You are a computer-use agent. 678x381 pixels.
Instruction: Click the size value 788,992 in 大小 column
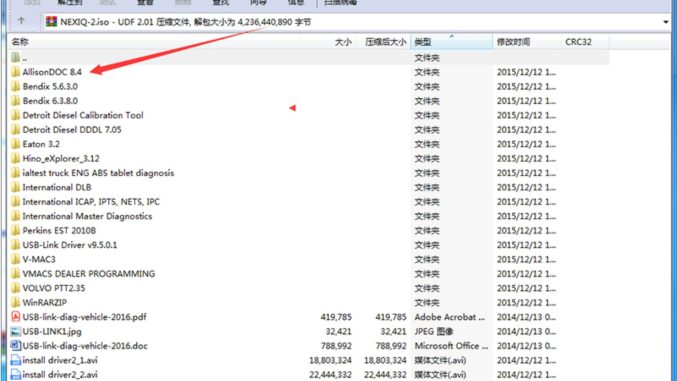coord(336,346)
